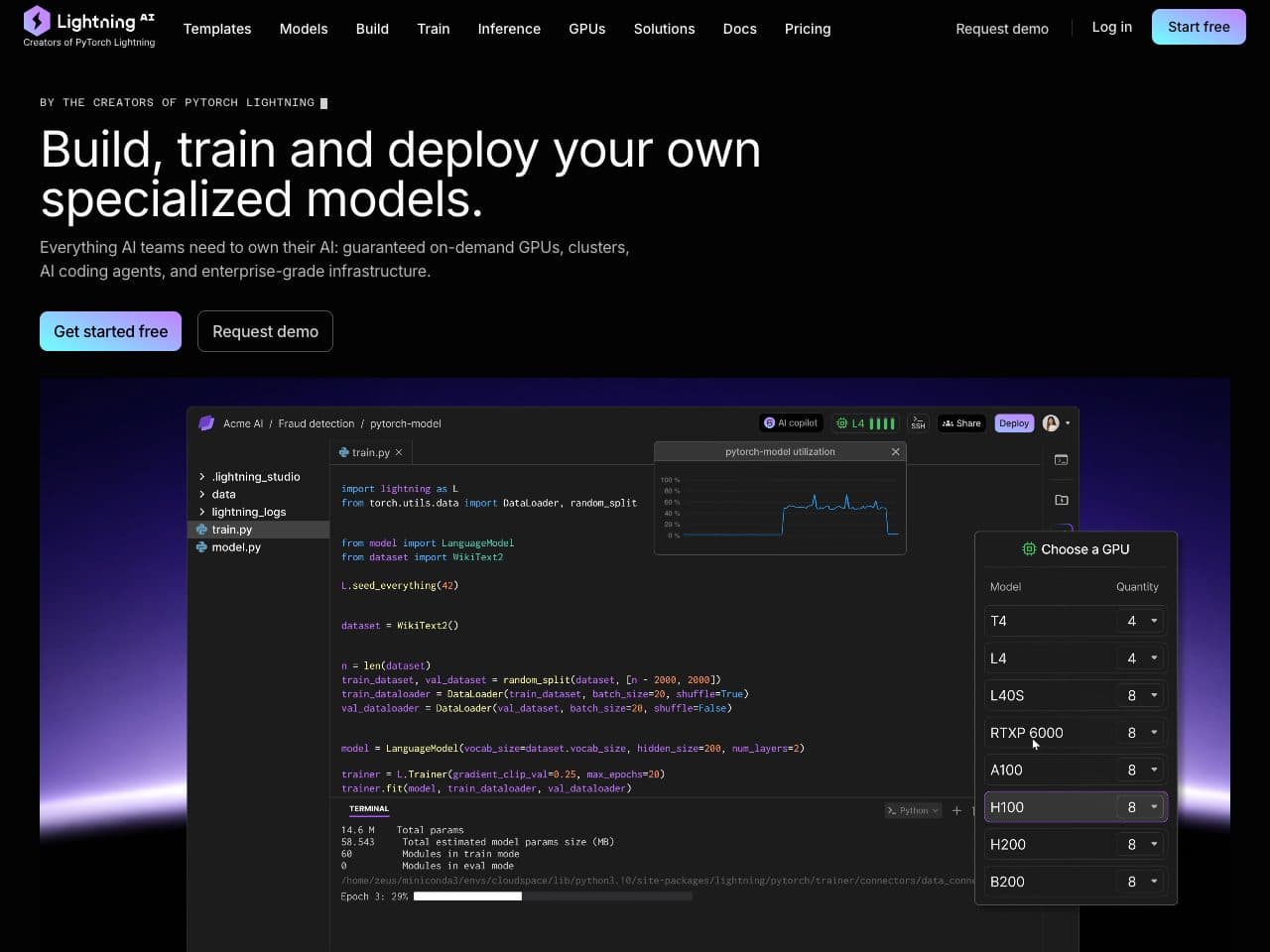Open the T4 quantity dropdown
This screenshot has height=952, width=1270.
point(1140,621)
